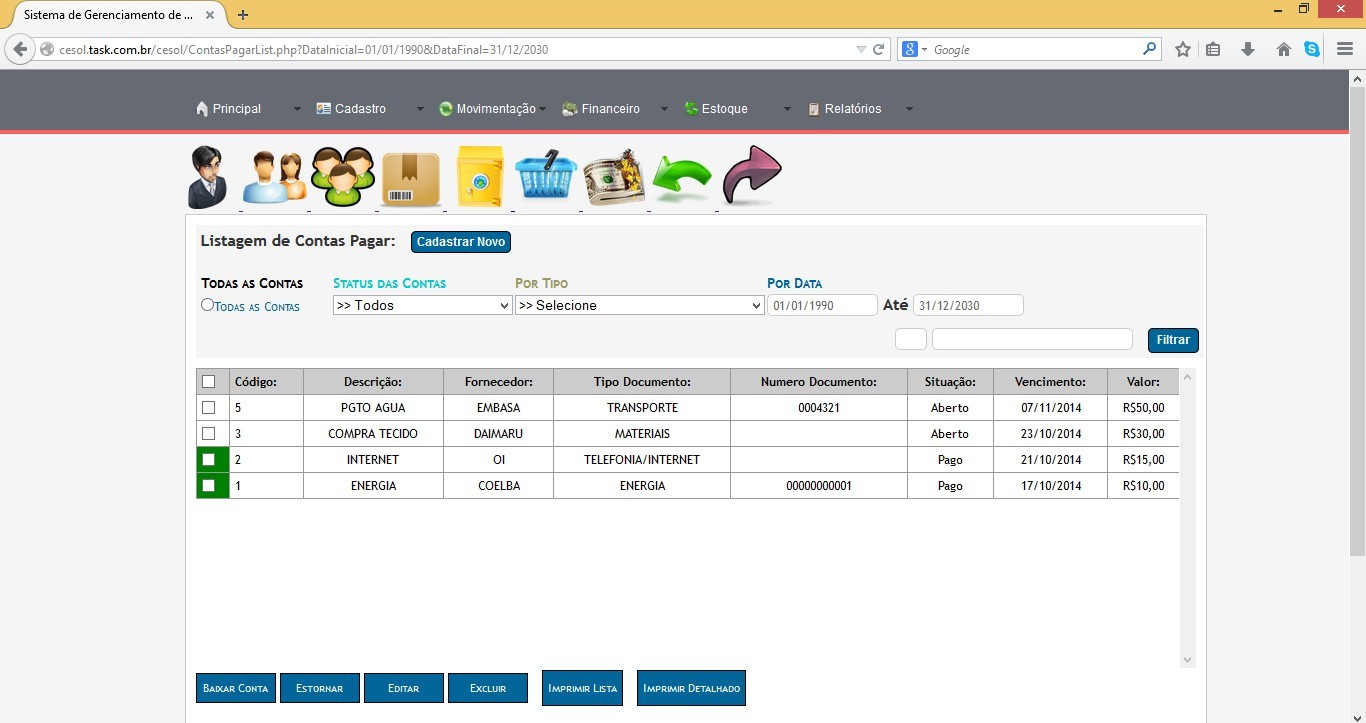This screenshot has height=723, width=1366.
Task: Click the yellow safe icon
Action: point(480,177)
